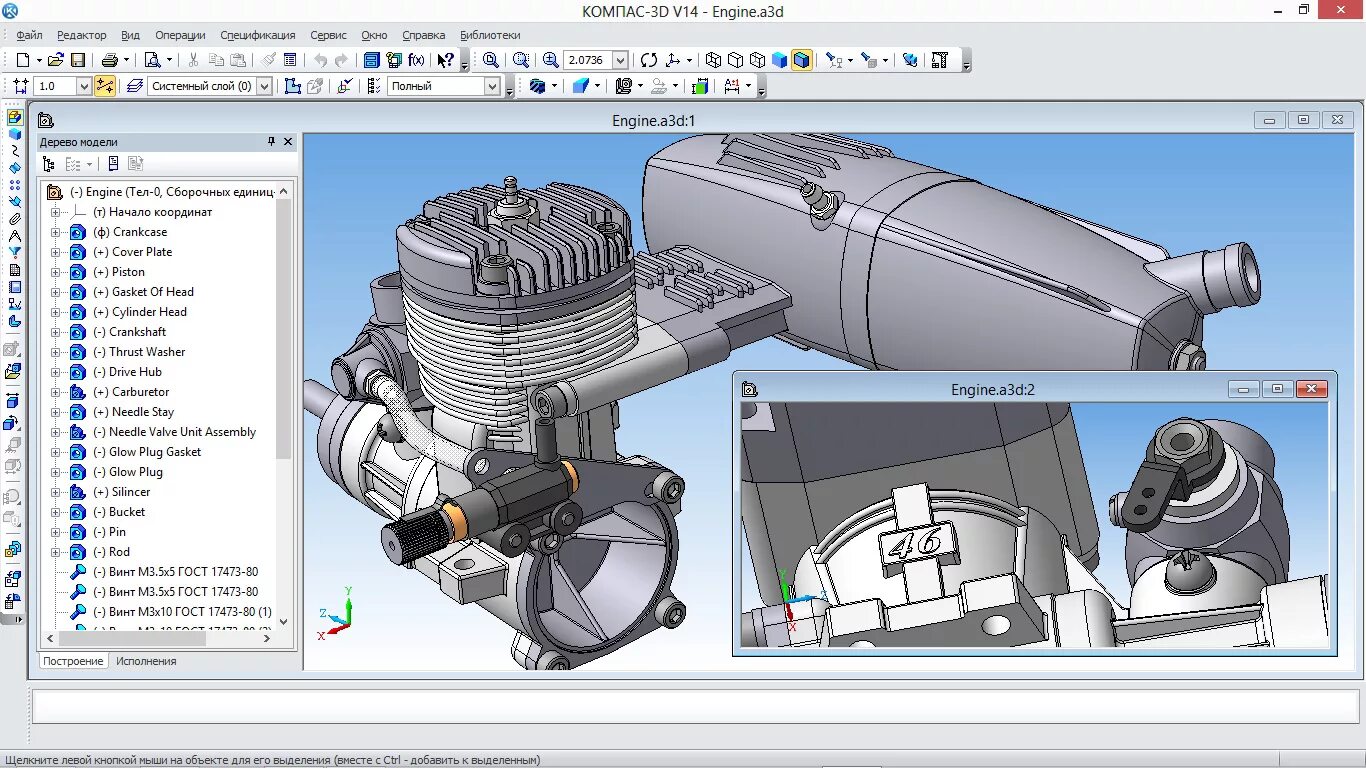
Task: Switch to the Исполнения tab
Action: click(x=146, y=661)
